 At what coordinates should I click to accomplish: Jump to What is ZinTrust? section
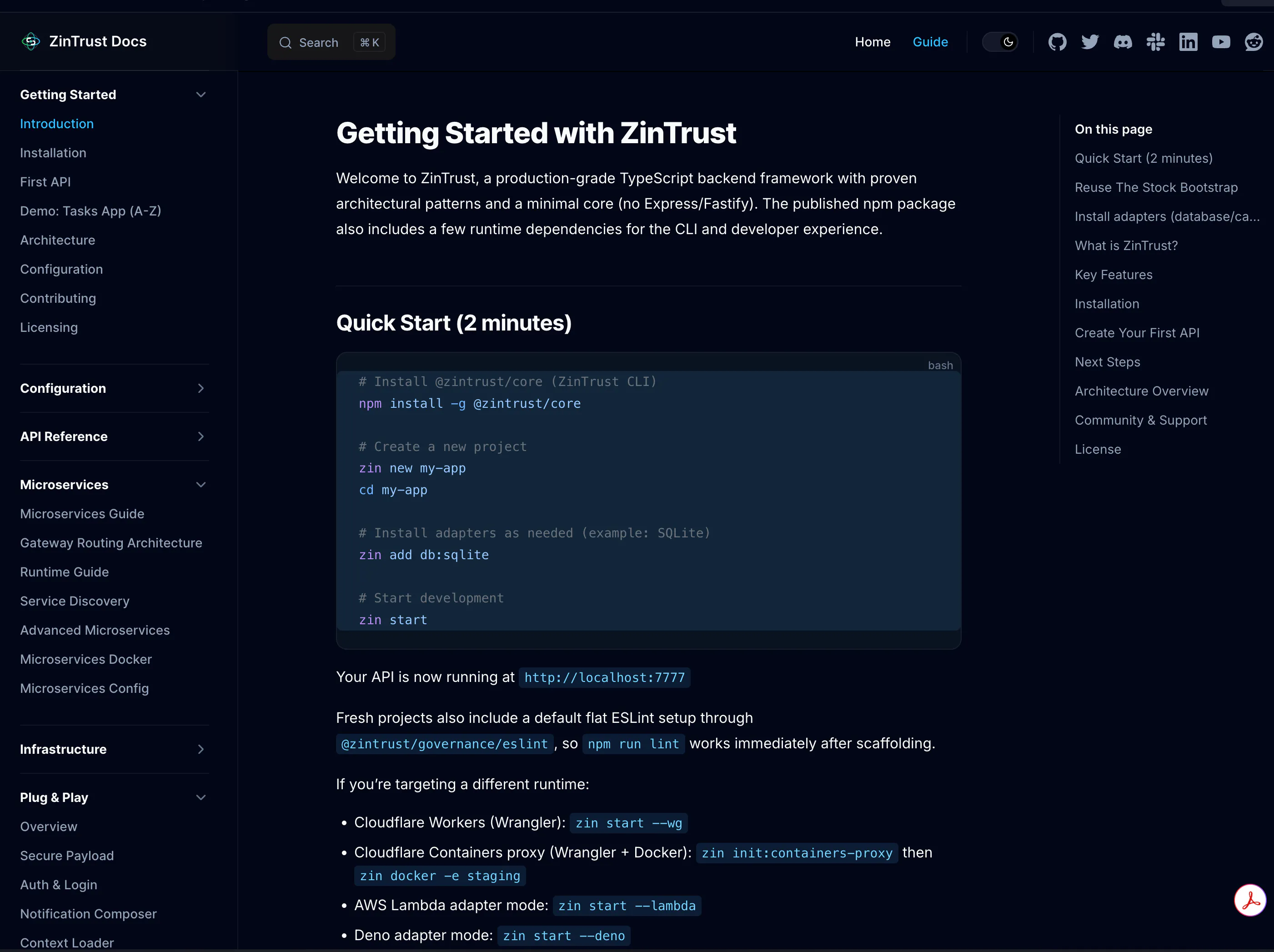coord(1126,246)
